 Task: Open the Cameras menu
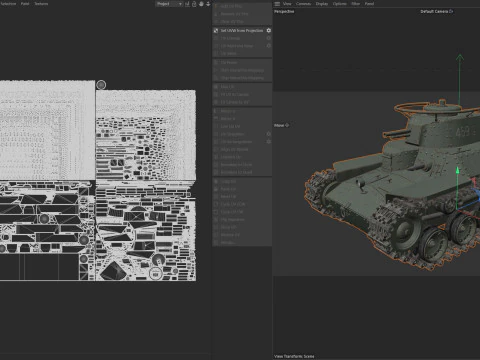[303, 4]
